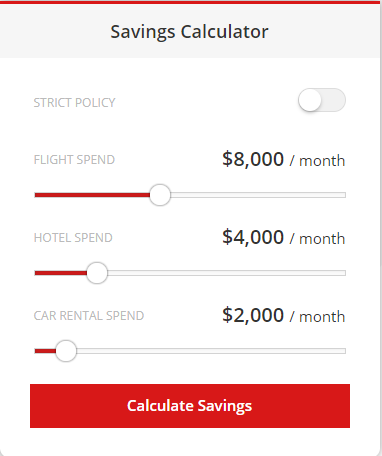Click the Flight Spend slider handle

point(160,195)
